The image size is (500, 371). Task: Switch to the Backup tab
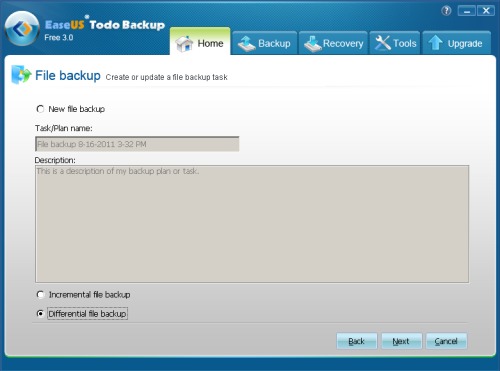click(265, 43)
